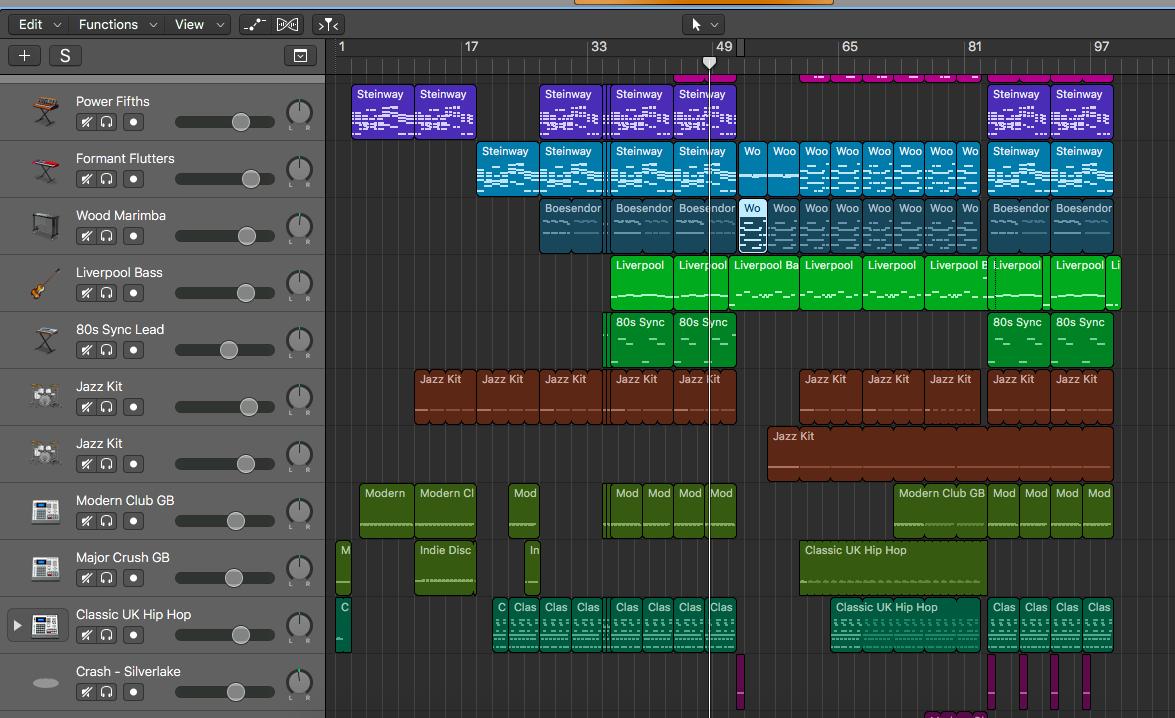Record-enable the Classic UK Hip Hop track

pyautogui.click(x=133, y=635)
